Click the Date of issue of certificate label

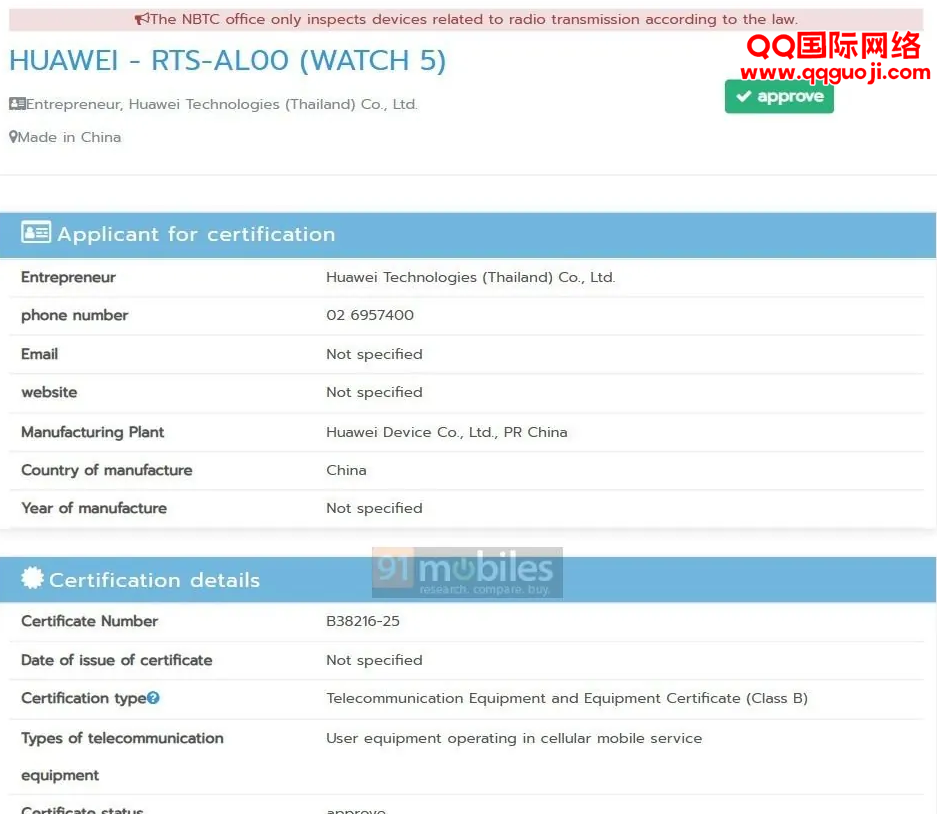[117, 660]
